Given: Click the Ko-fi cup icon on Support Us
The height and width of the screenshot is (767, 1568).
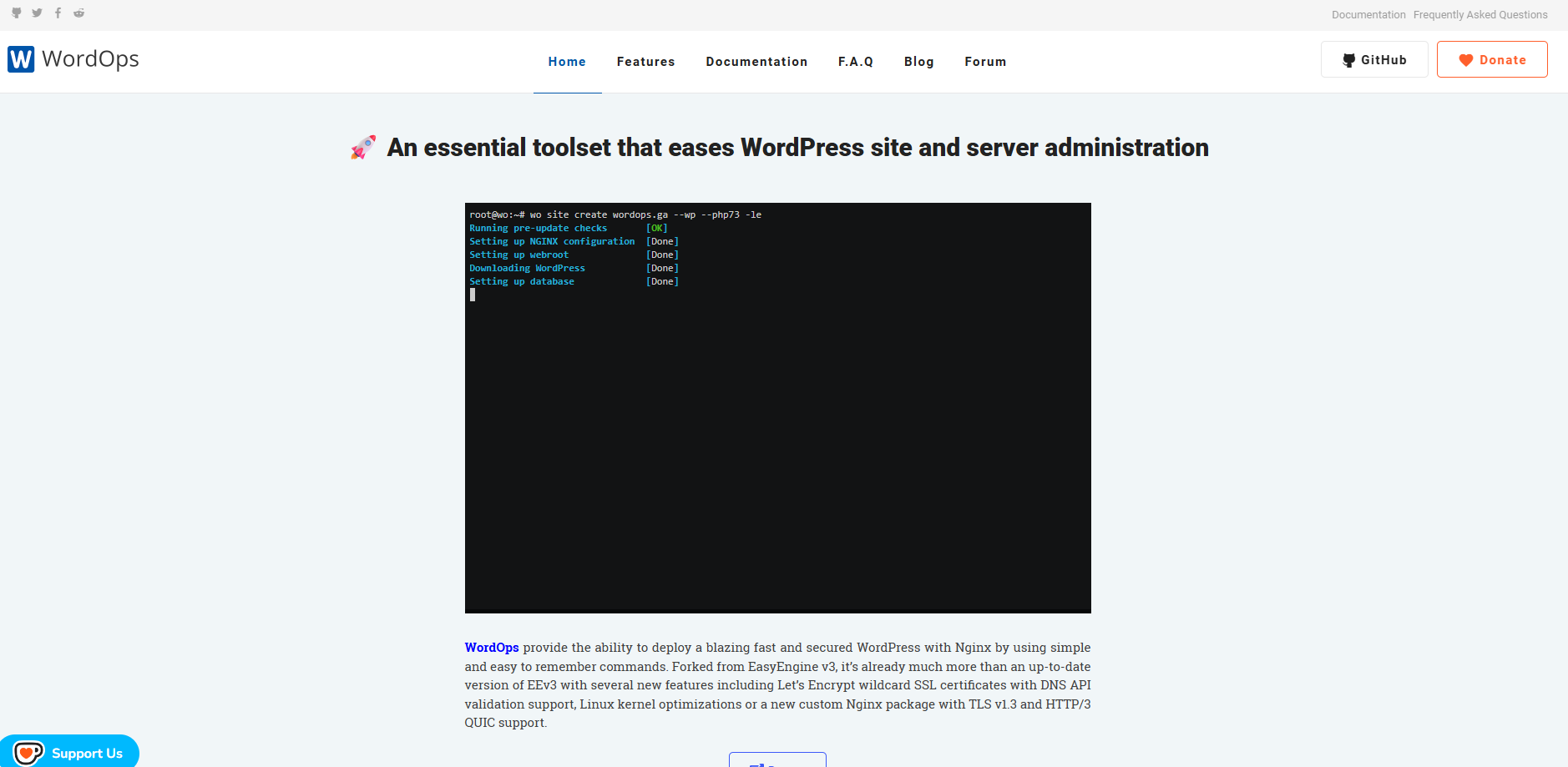Looking at the screenshot, I should click(x=28, y=753).
